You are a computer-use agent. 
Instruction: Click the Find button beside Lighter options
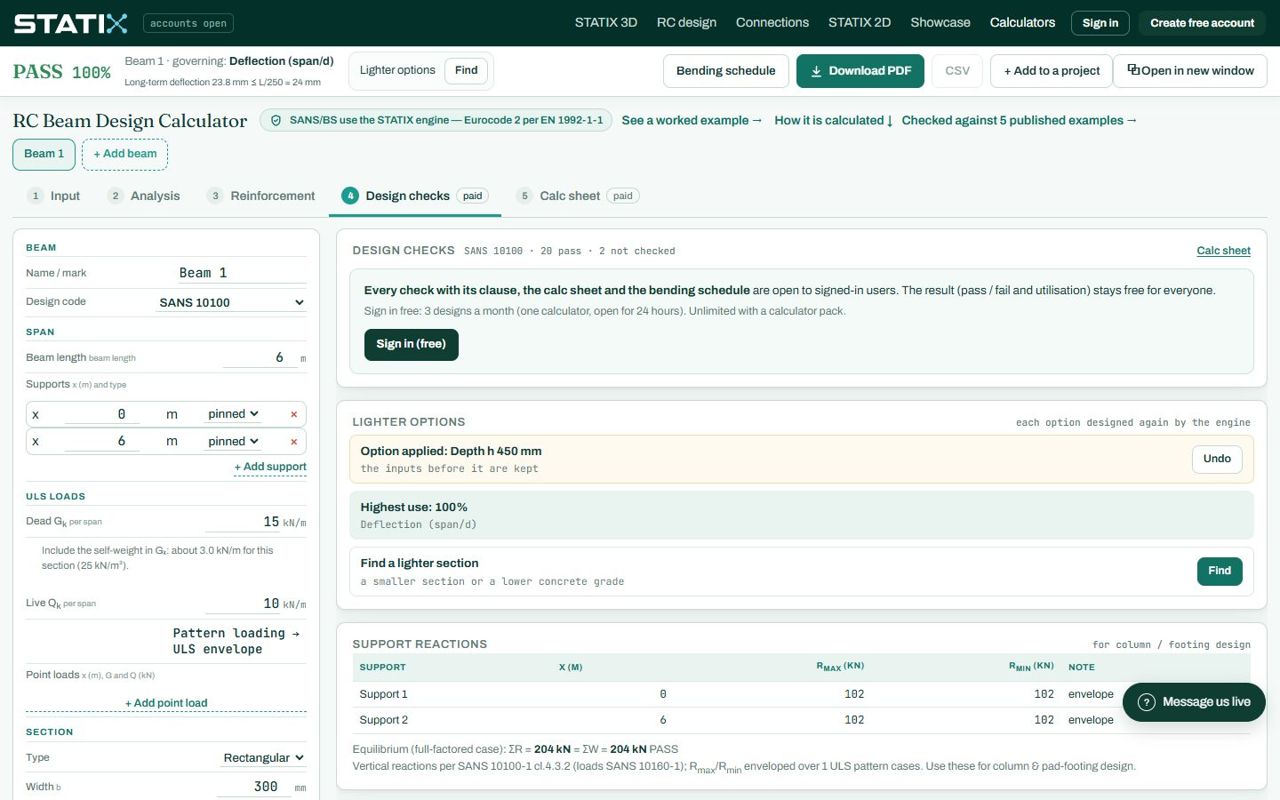click(x=466, y=70)
